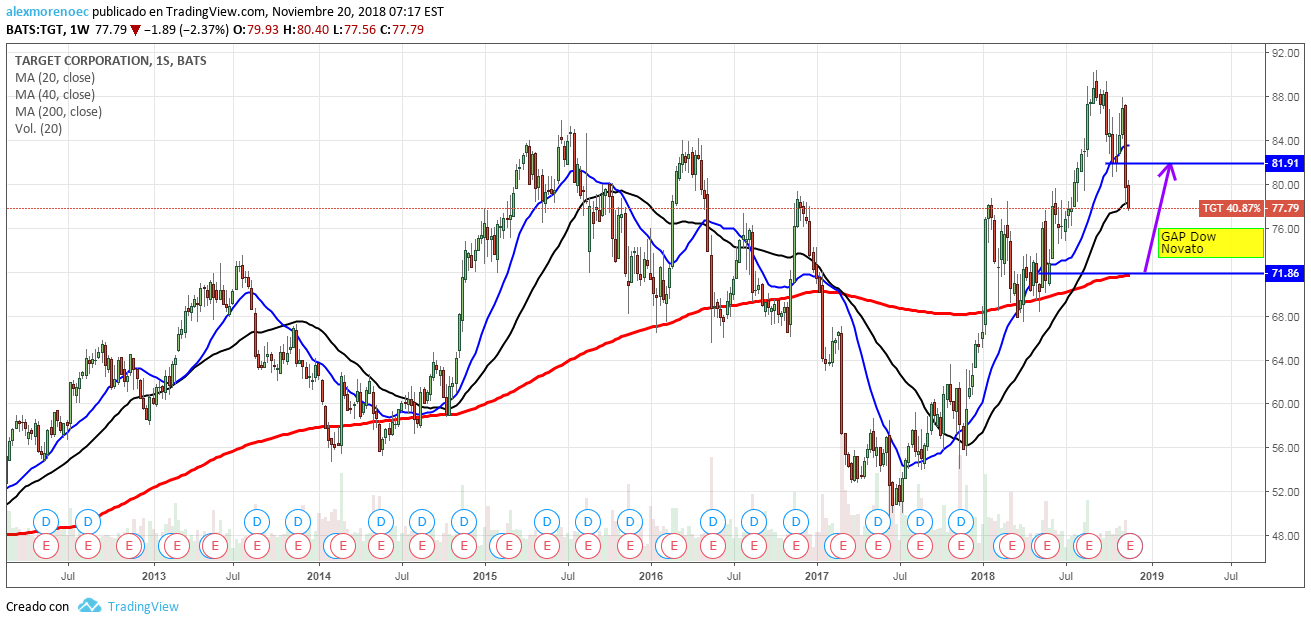The width and height of the screenshot is (1311, 624).
Task: Select the MA (40, close) indicator label
Action: pos(55,94)
